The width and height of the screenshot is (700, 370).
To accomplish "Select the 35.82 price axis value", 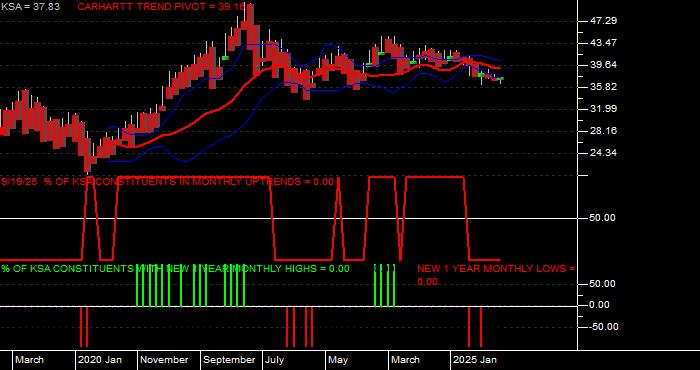I will pos(605,87).
